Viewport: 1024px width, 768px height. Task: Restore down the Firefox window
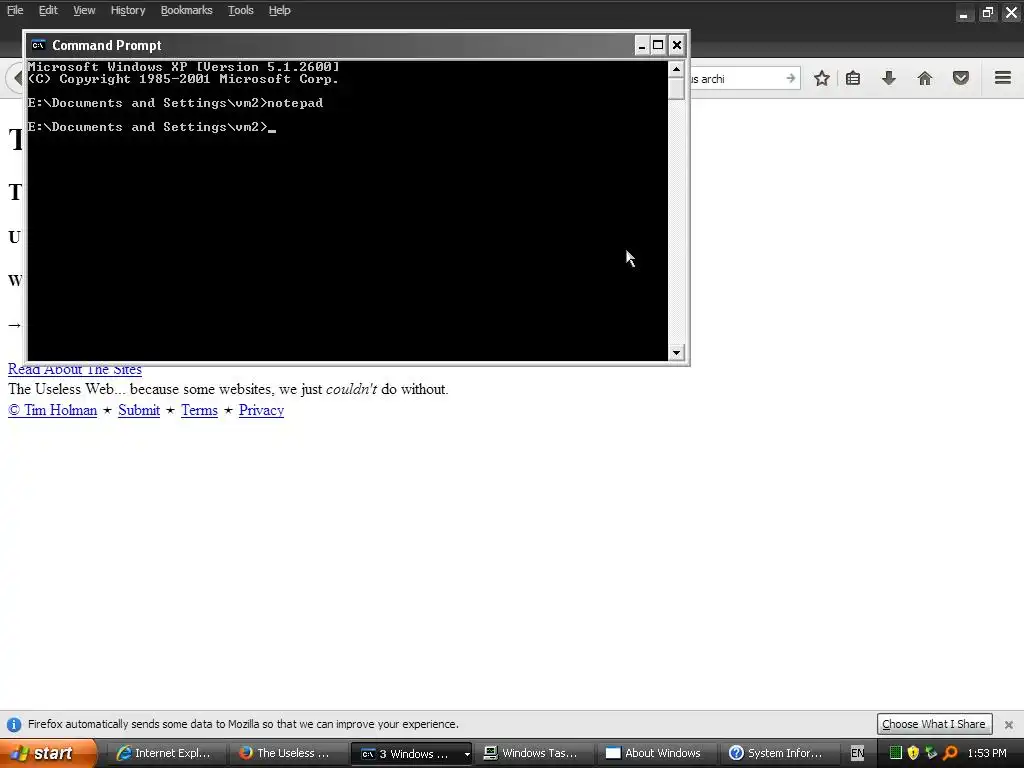[x=987, y=12]
